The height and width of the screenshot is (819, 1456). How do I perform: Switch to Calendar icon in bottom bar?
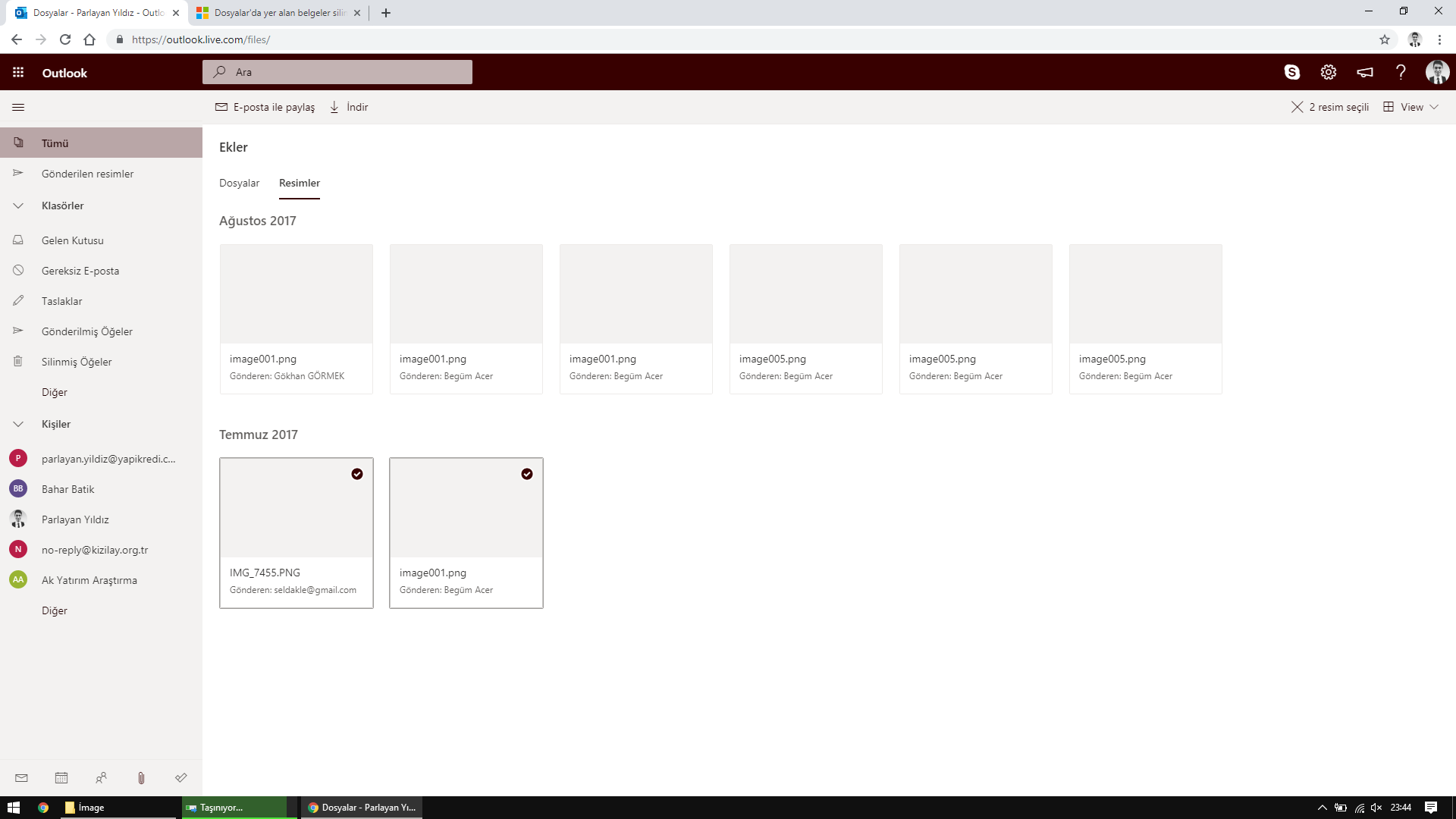pos(61,777)
